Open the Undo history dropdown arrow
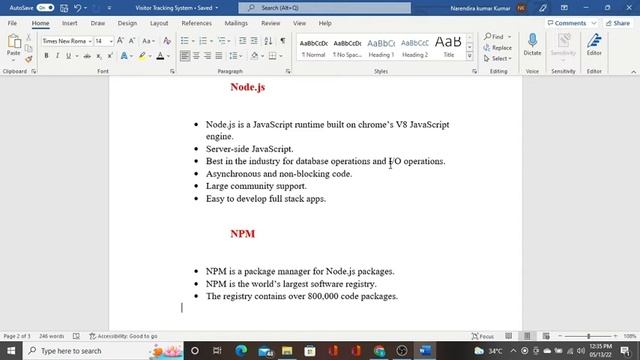The width and height of the screenshot is (640, 360). coord(85,8)
